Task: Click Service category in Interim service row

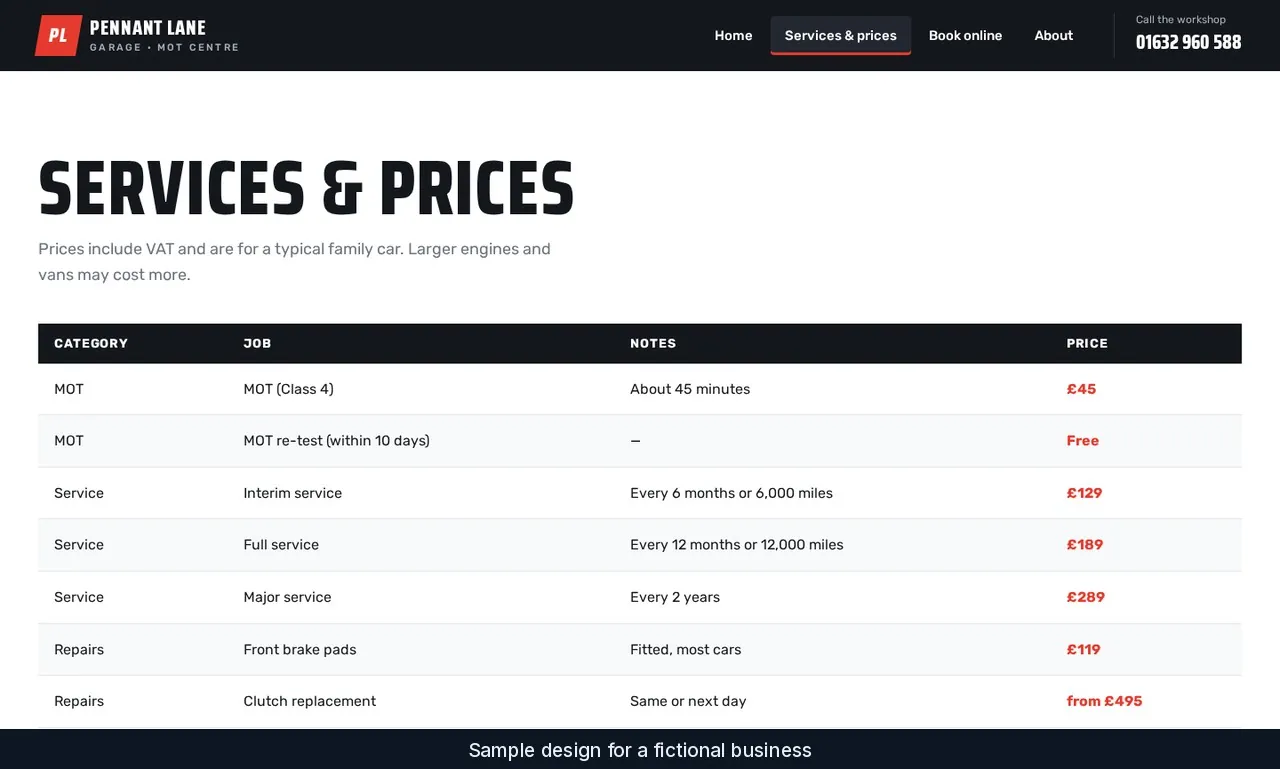Action: [x=79, y=493]
